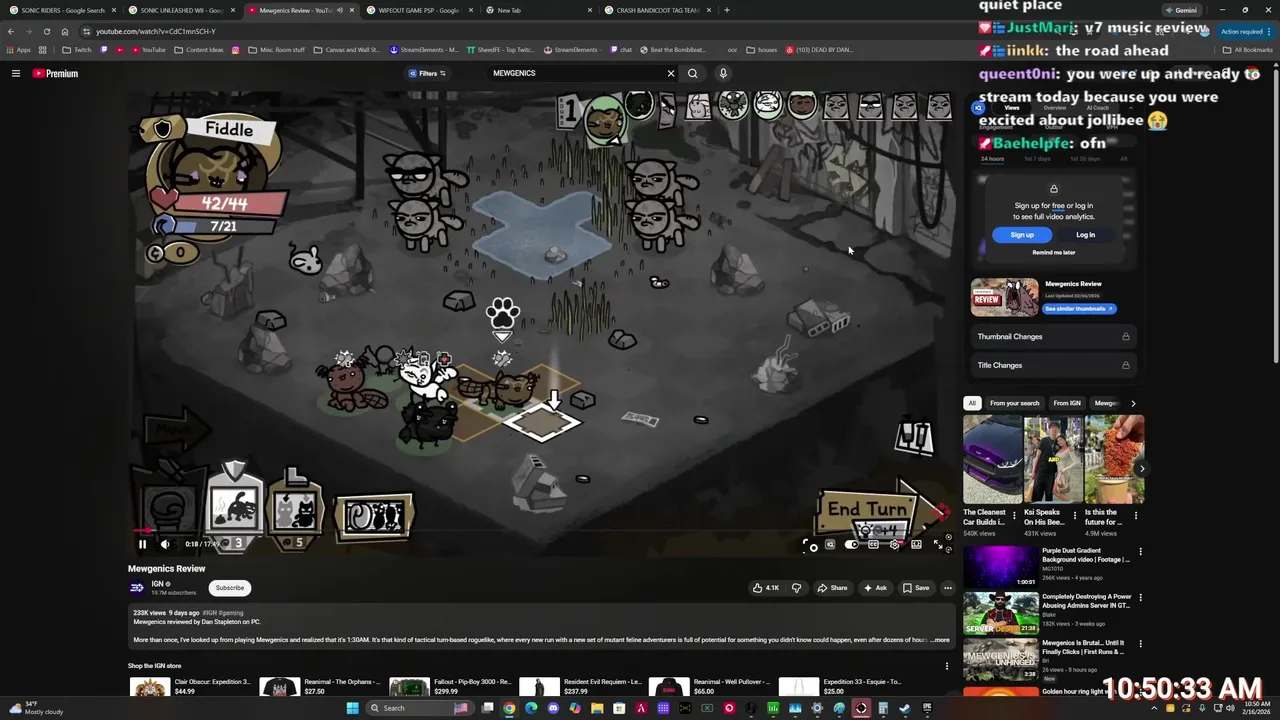Open Steam from the taskbar
1280x720 pixels.
coord(905,708)
